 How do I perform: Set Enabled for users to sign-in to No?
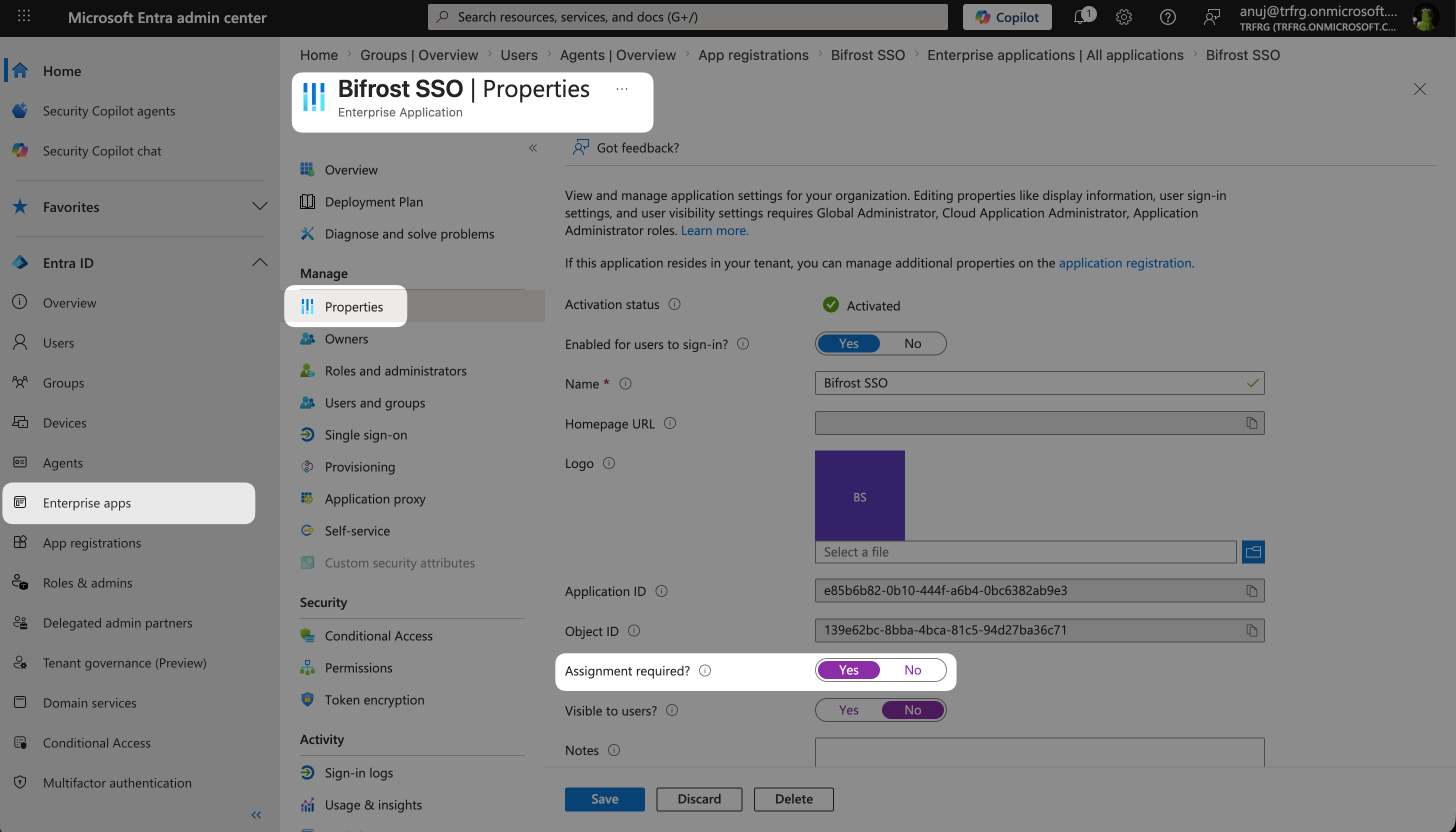click(x=912, y=343)
